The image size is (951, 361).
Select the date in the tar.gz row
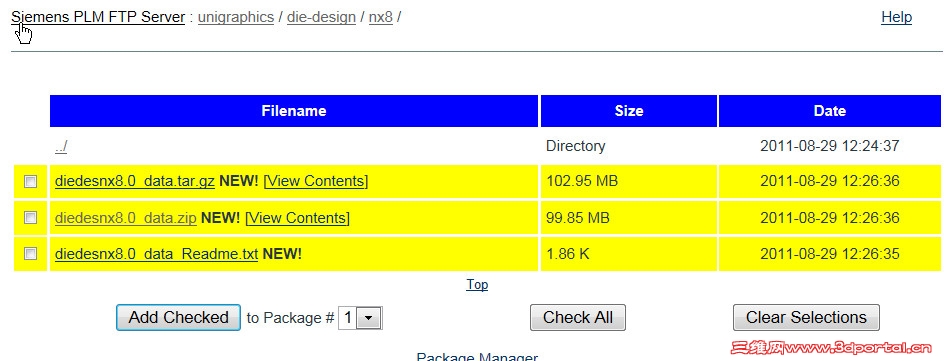pyautogui.click(x=829, y=181)
